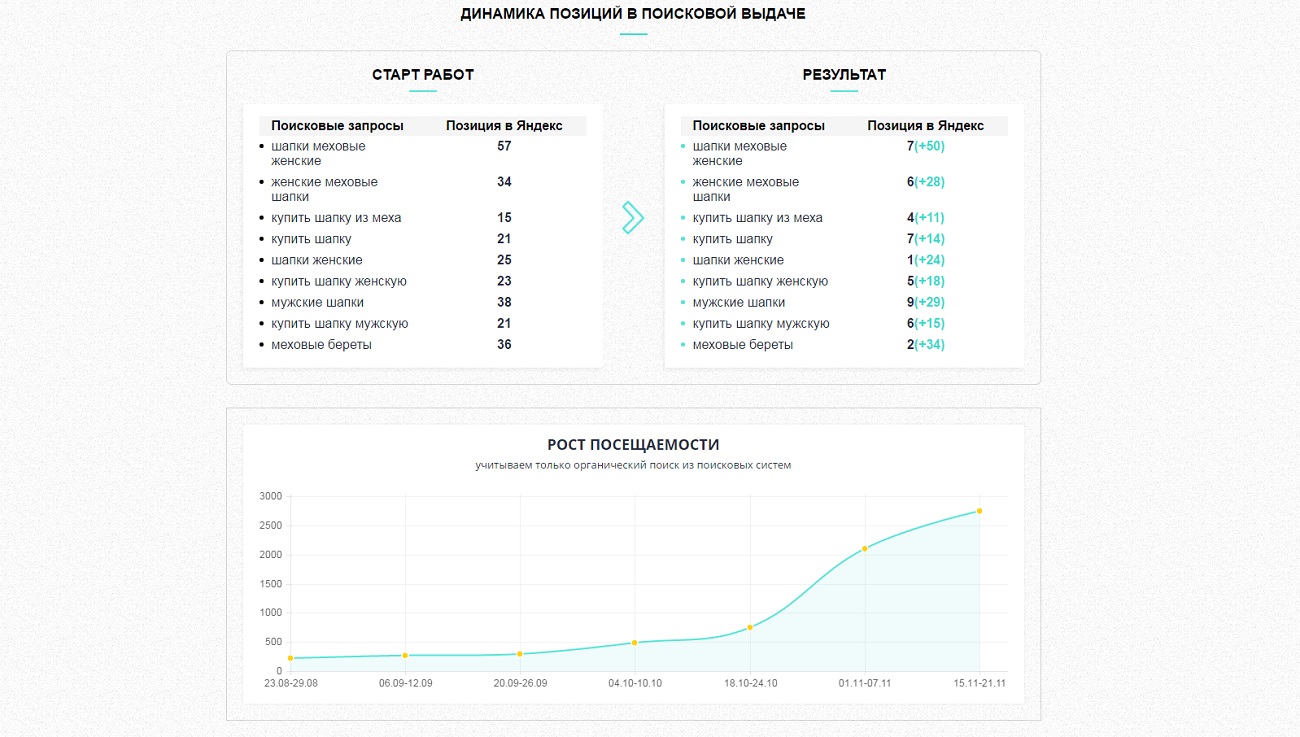Click 'Поисковые запросы' header in start table
The height and width of the screenshot is (737, 1300).
coord(337,126)
